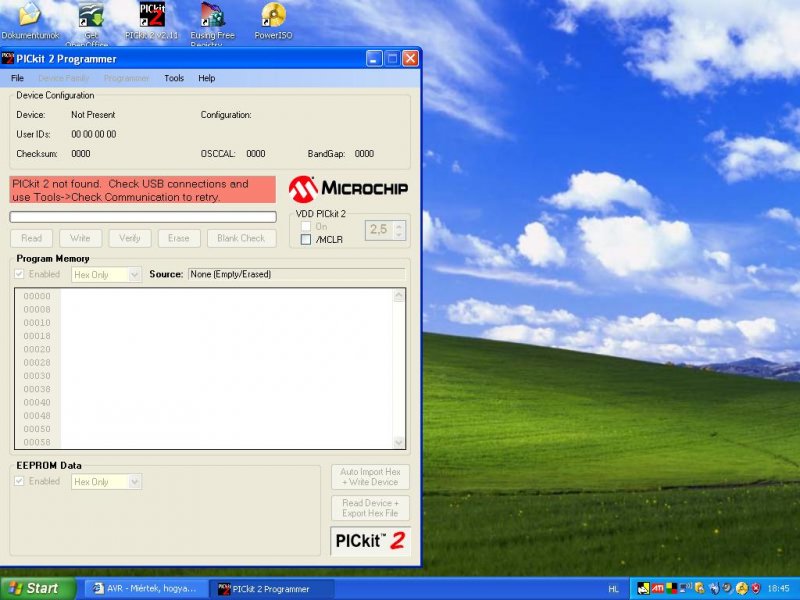
Task: Click Auto Import Hex + Write Device button
Action: click(x=370, y=477)
